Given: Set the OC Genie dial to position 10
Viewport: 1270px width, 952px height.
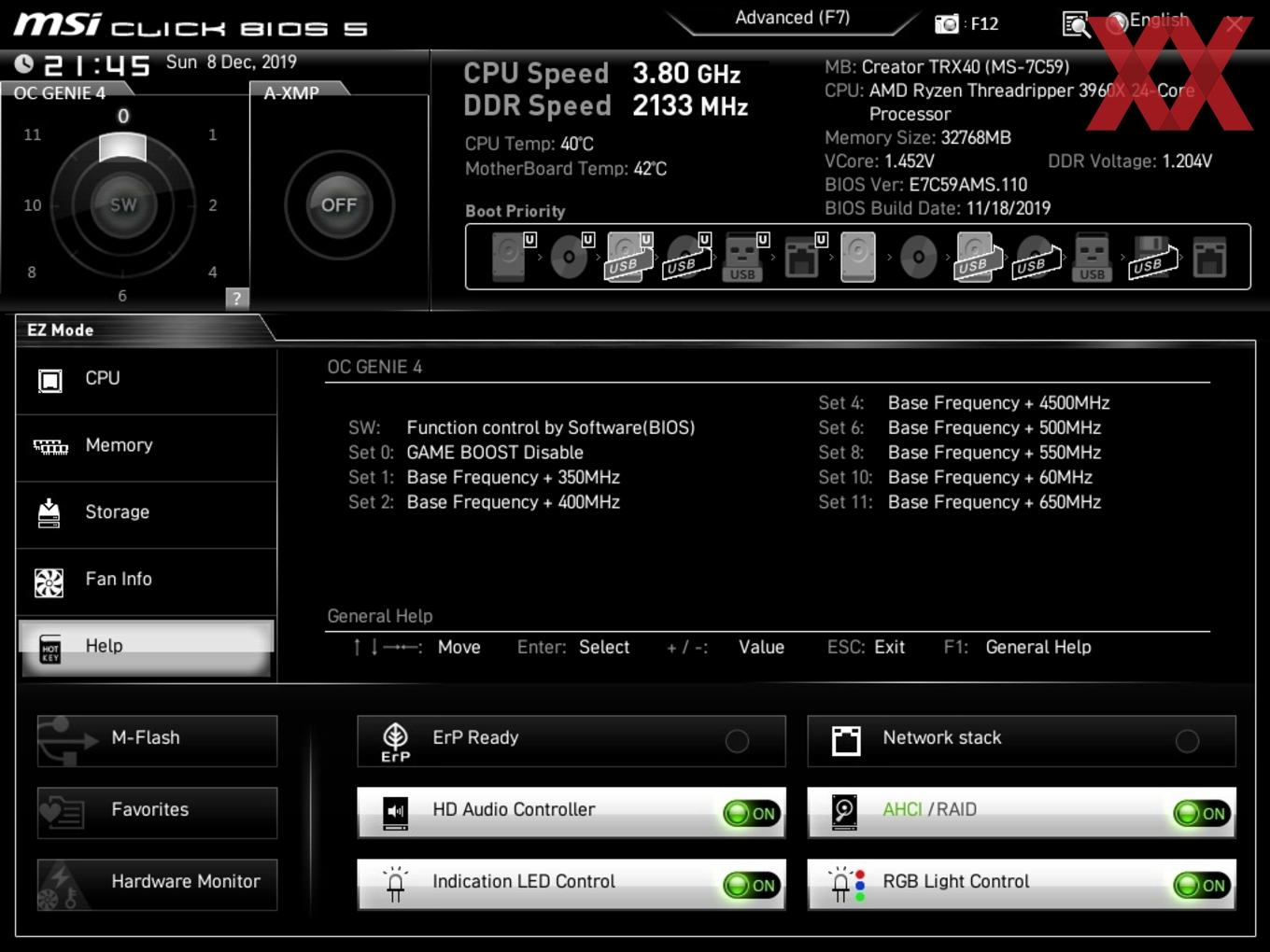Looking at the screenshot, I should (33, 204).
